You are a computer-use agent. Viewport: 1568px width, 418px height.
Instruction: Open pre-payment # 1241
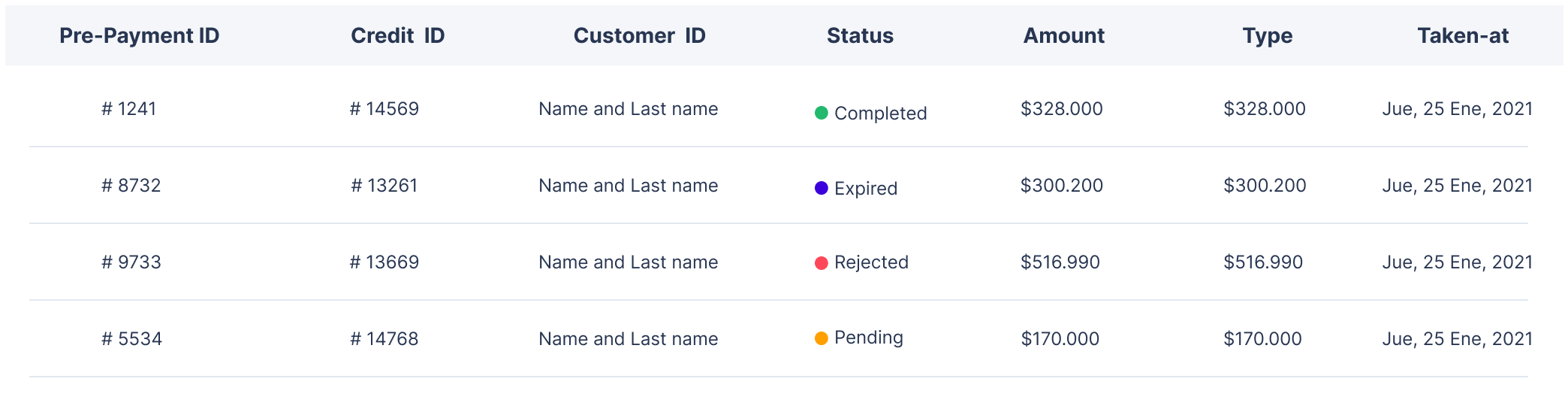click(x=129, y=109)
